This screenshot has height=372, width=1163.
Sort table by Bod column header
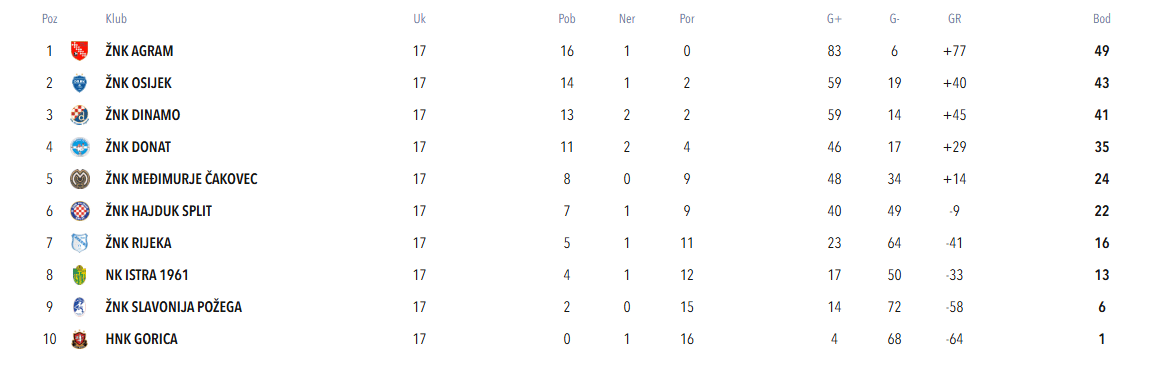coord(1101,19)
